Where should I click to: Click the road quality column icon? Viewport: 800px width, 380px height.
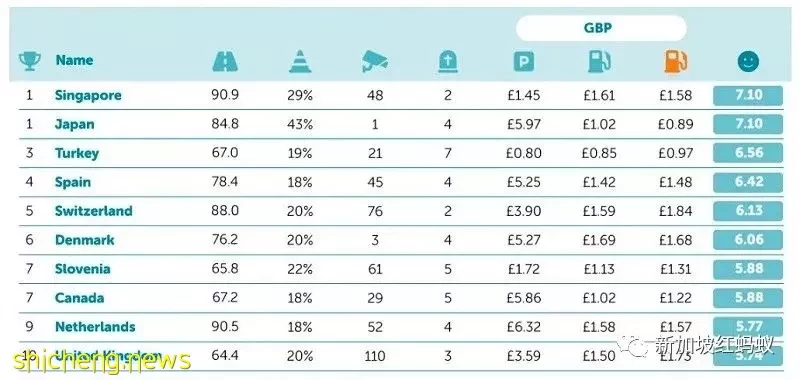[x=225, y=62]
